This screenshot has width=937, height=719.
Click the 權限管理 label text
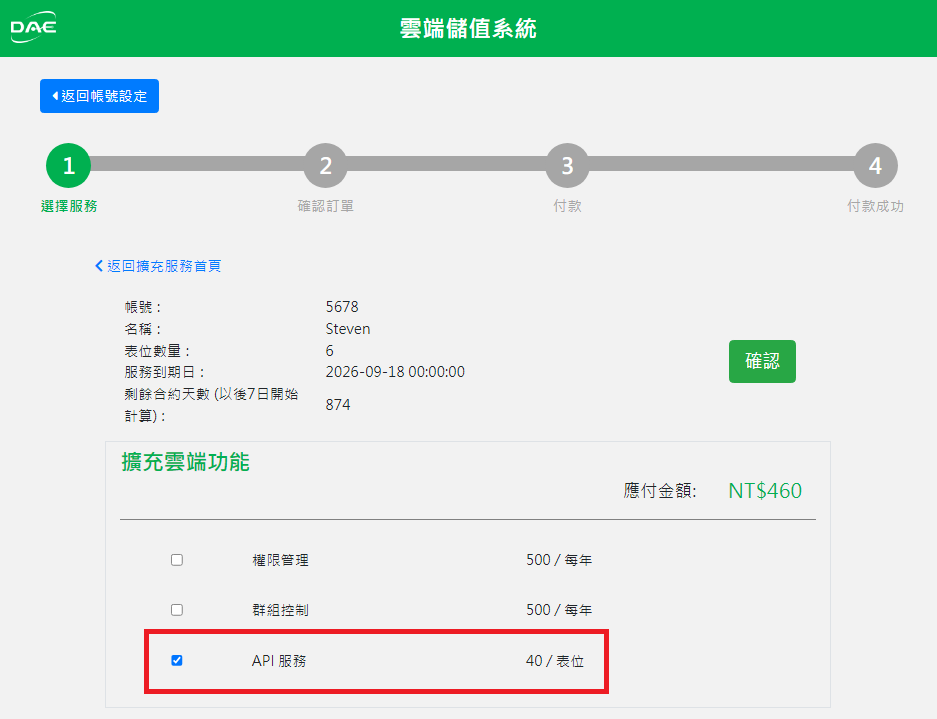click(280, 560)
